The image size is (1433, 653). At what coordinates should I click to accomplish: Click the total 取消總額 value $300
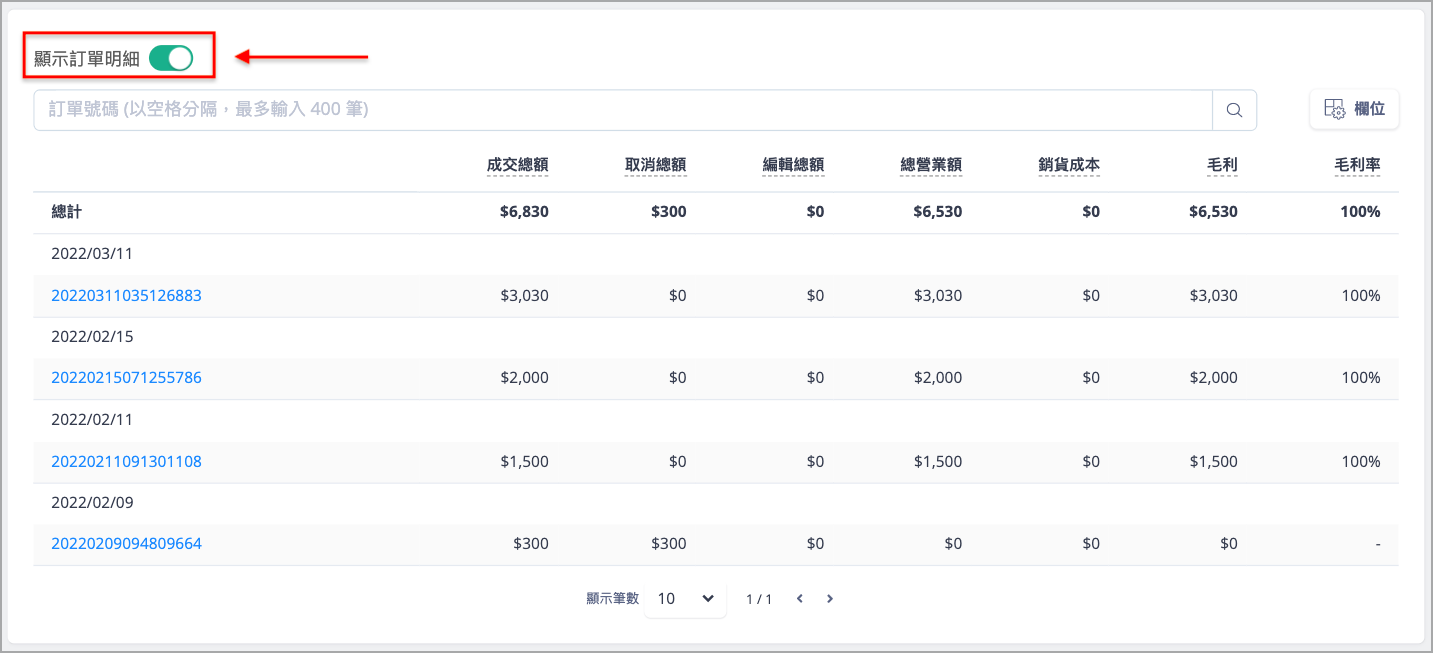click(x=669, y=212)
